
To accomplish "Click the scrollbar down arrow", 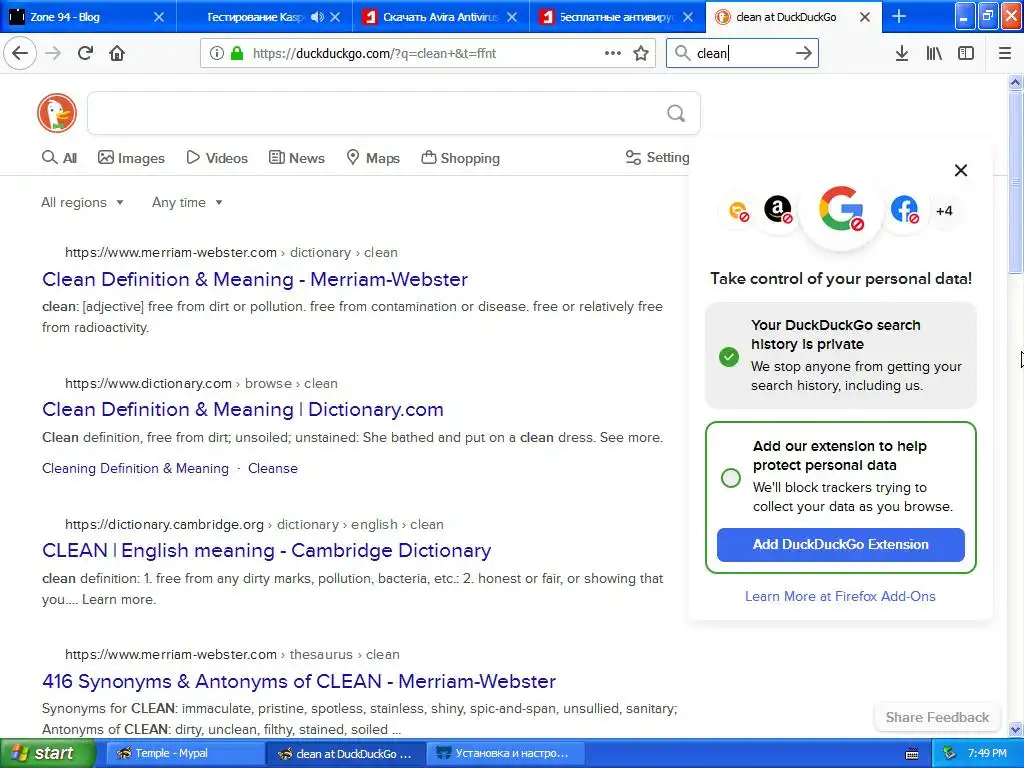I will pyautogui.click(x=1015, y=729).
